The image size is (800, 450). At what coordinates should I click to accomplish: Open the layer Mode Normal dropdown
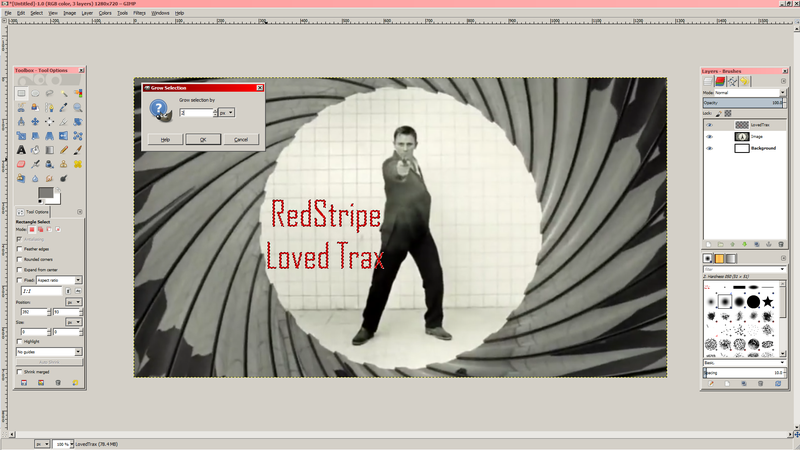click(x=749, y=93)
